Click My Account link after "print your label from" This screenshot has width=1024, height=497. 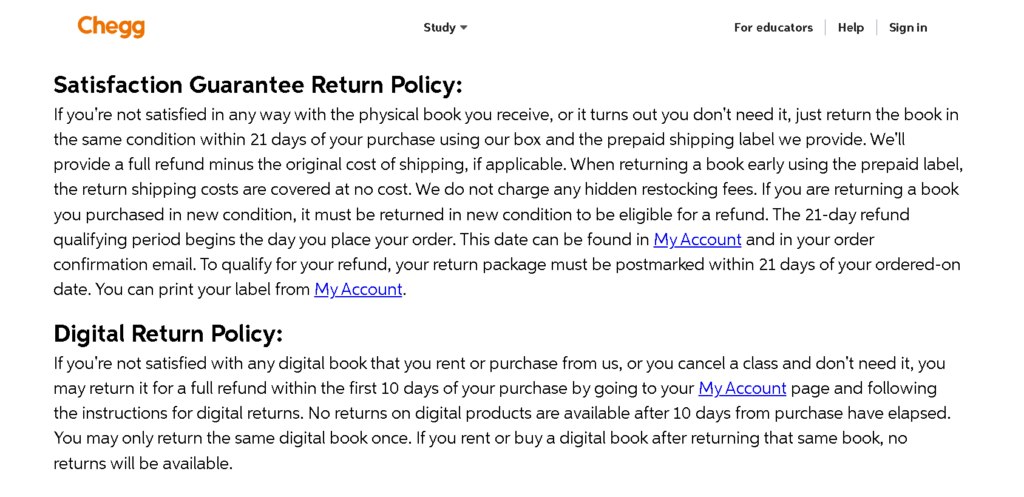coord(358,290)
